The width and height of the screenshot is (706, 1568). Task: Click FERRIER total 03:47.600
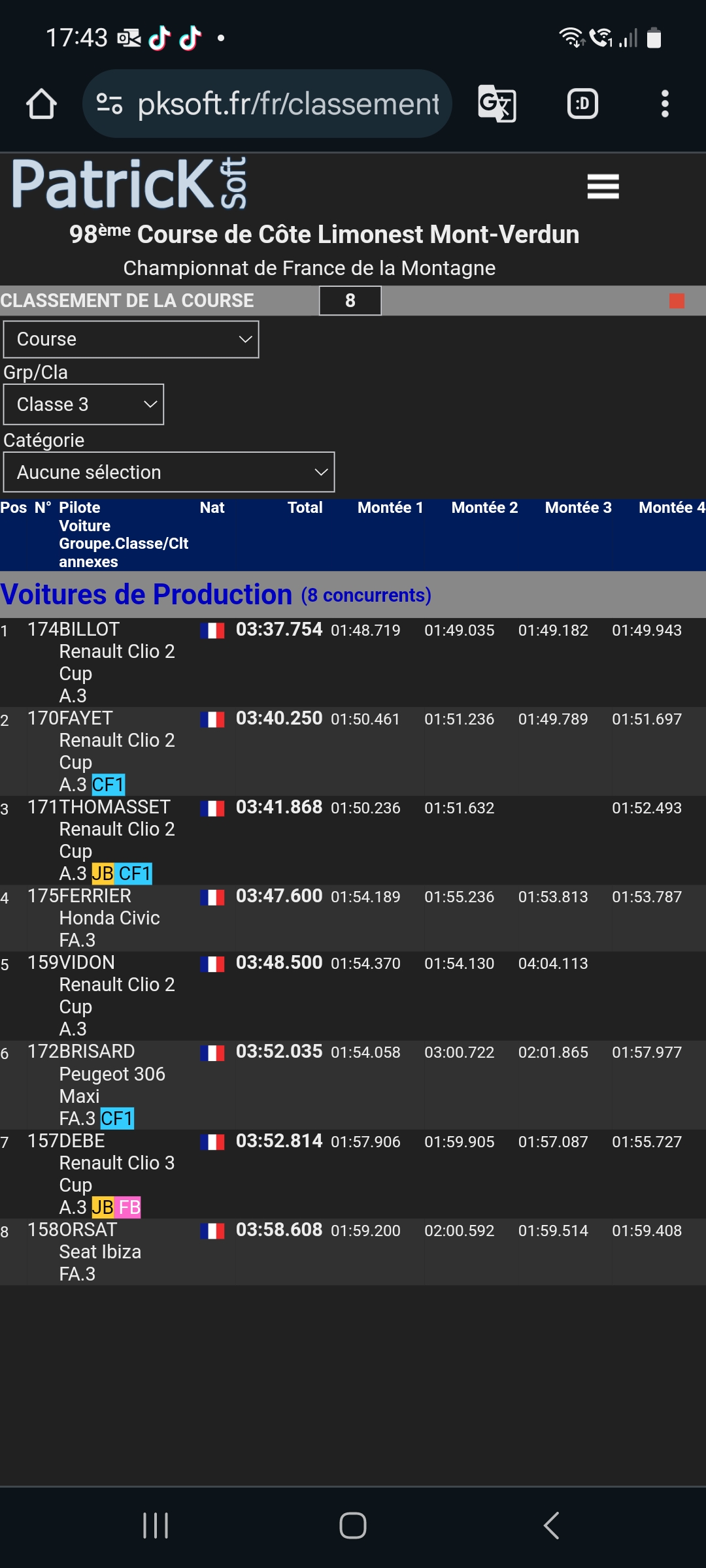(x=279, y=896)
